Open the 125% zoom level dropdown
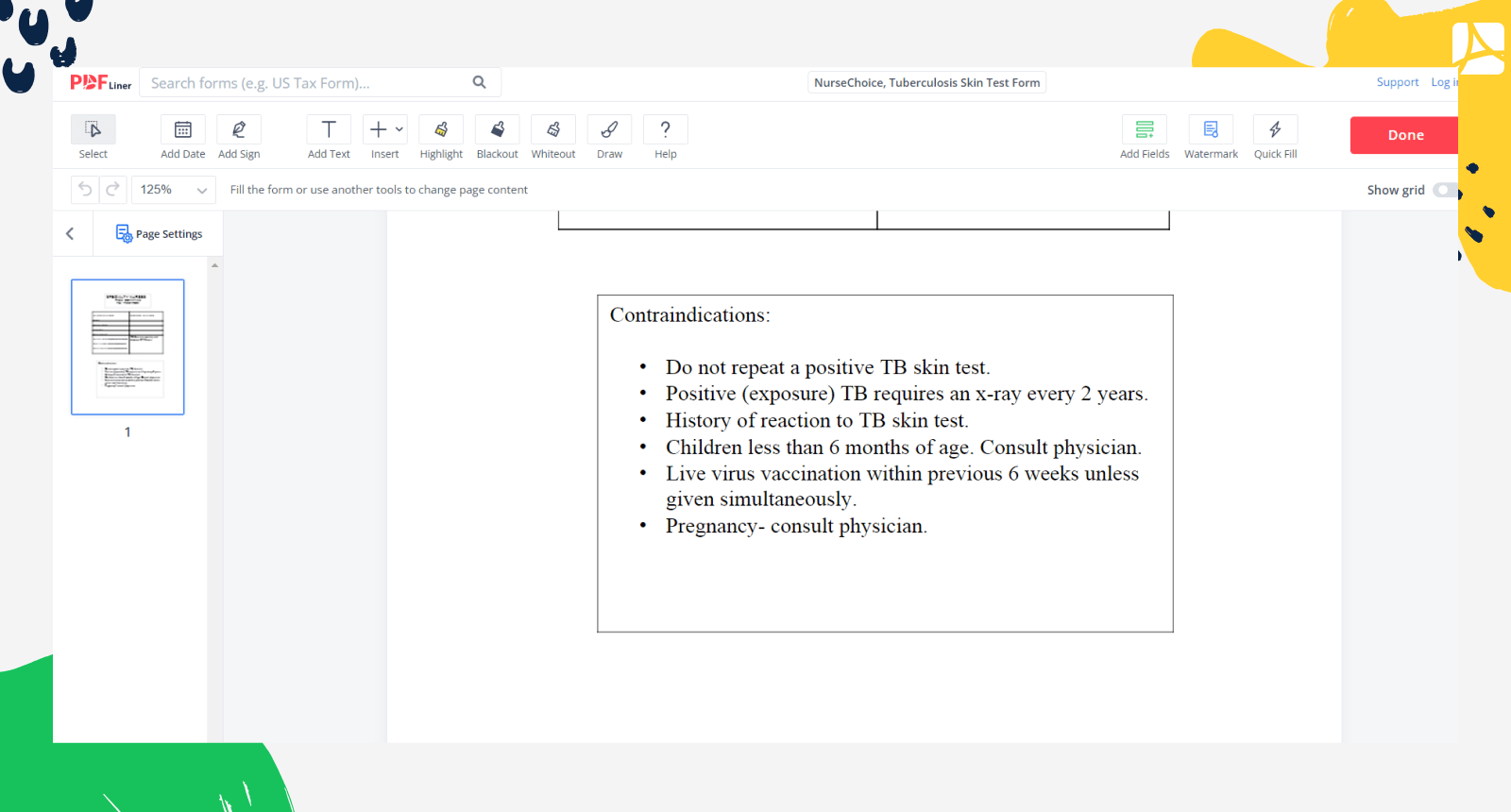Image resolution: width=1511 pixels, height=812 pixels. (x=174, y=190)
